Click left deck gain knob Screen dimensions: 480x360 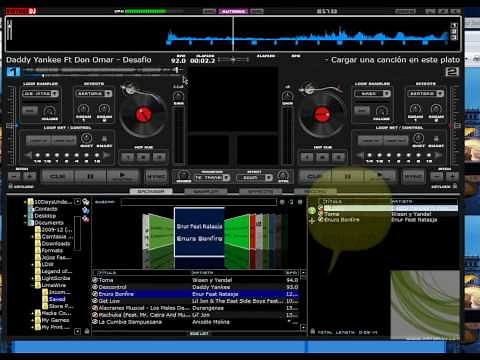pos(178,96)
